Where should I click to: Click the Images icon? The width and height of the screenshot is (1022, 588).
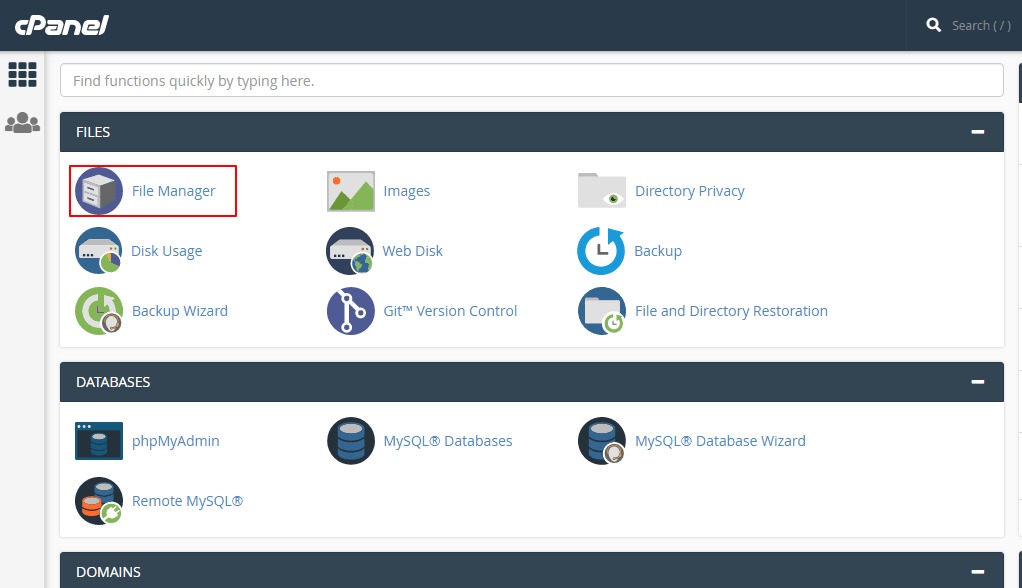coord(351,191)
